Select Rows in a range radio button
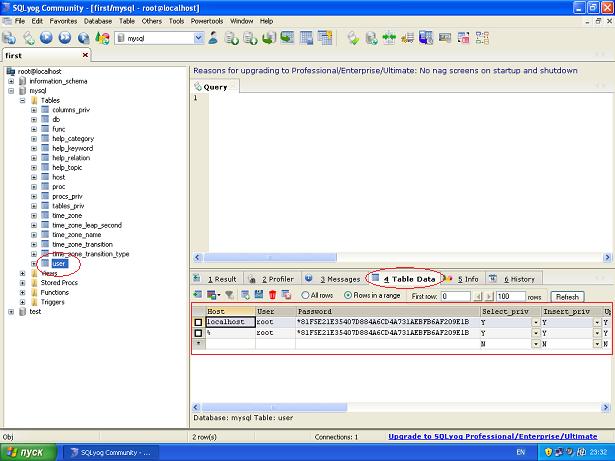615x461 pixels. [x=348, y=295]
